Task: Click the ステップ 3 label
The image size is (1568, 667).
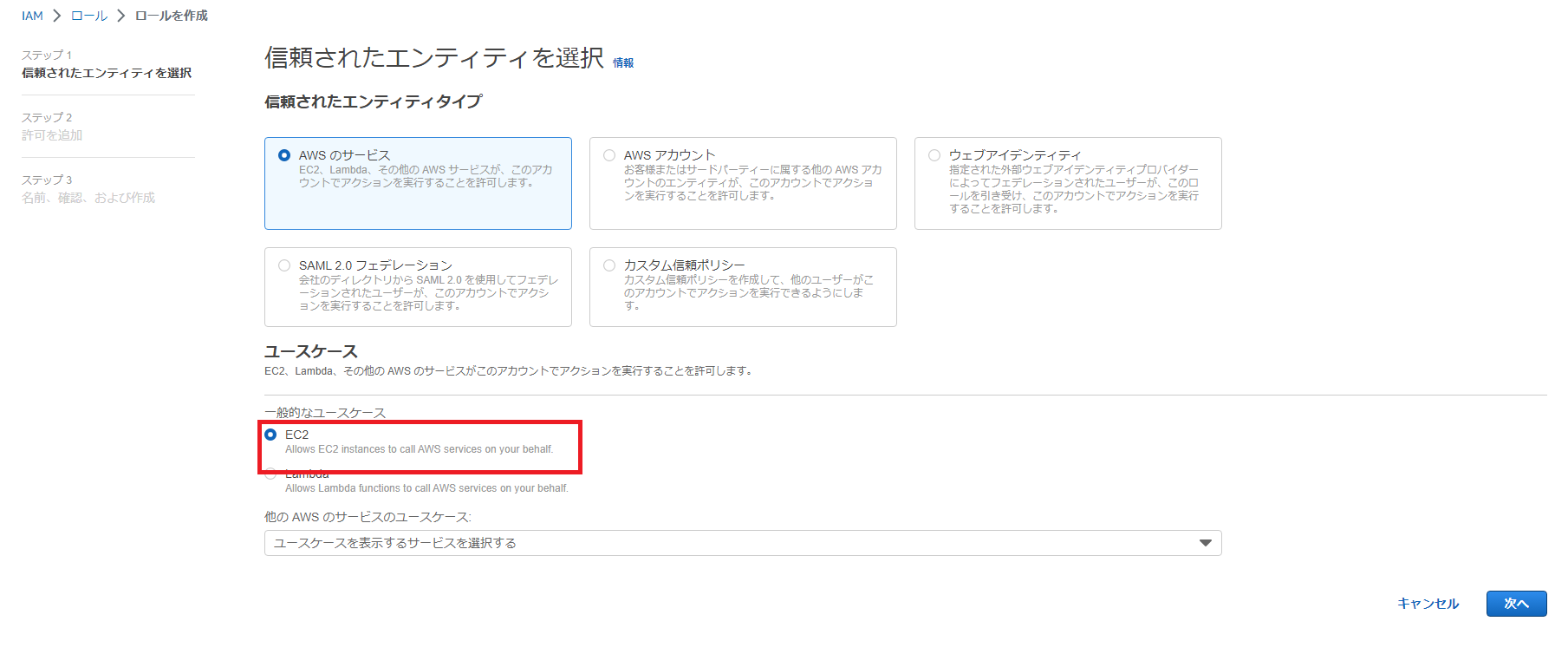Action: pos(47,180)
